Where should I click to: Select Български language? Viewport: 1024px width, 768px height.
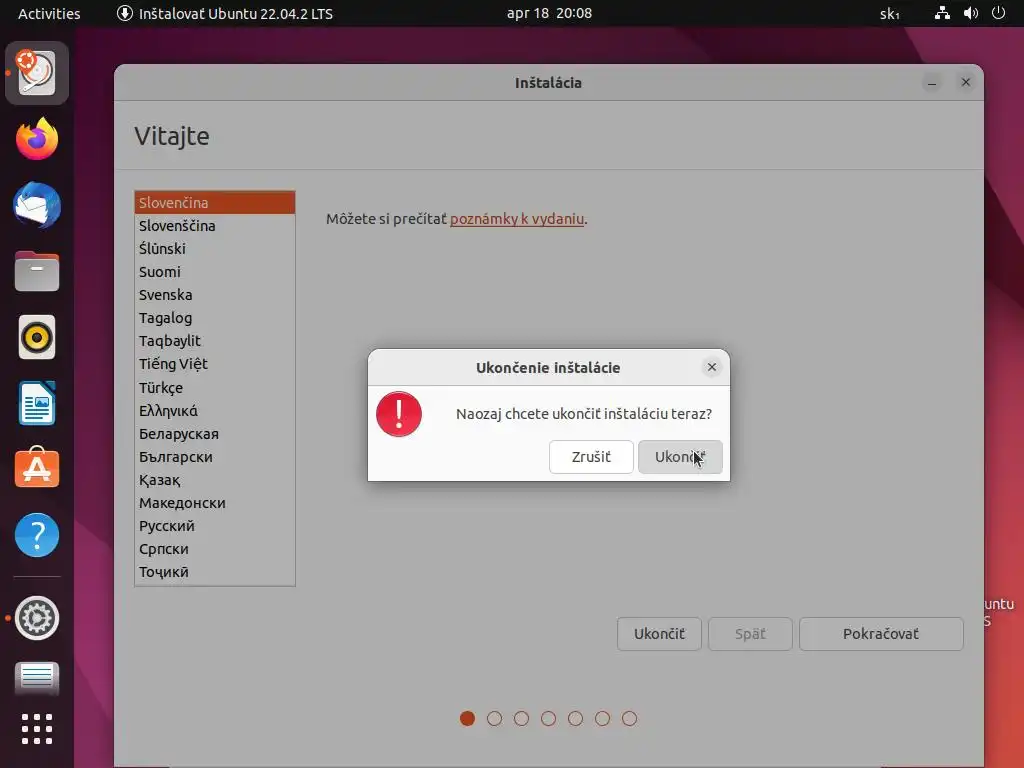pos(215,456)
